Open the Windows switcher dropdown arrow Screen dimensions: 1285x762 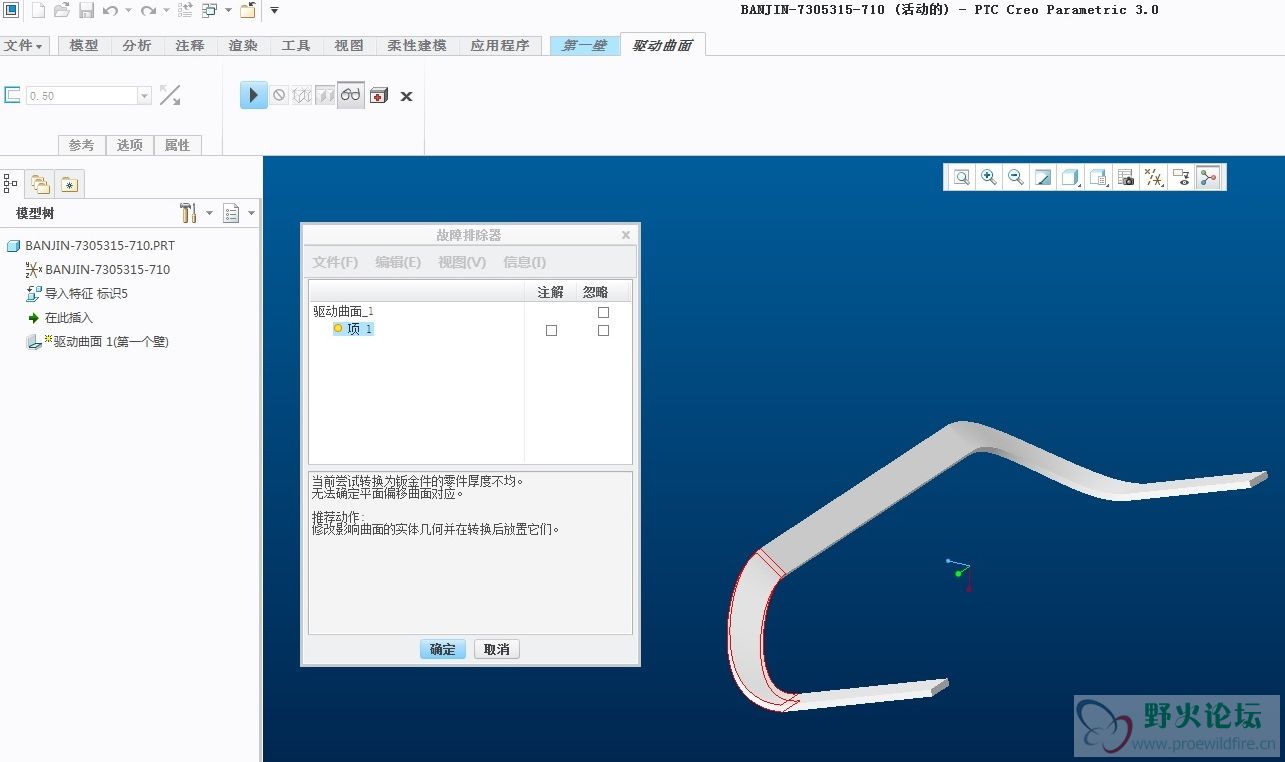tap(227, 11)
